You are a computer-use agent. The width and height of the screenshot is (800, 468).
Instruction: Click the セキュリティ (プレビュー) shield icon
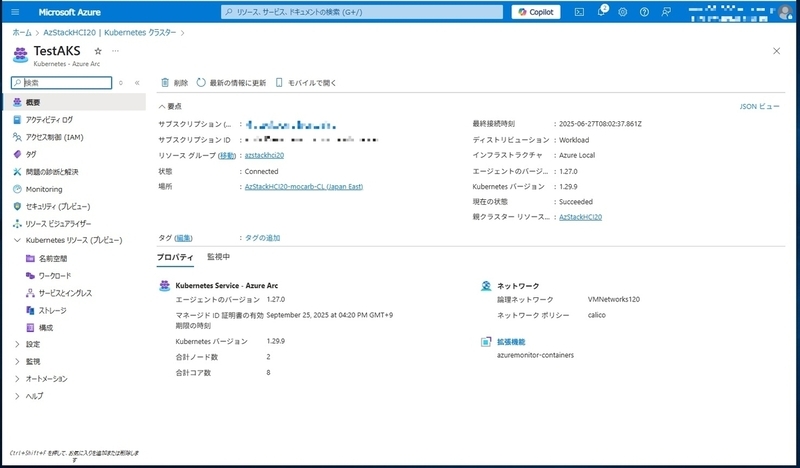pos(17,206)
